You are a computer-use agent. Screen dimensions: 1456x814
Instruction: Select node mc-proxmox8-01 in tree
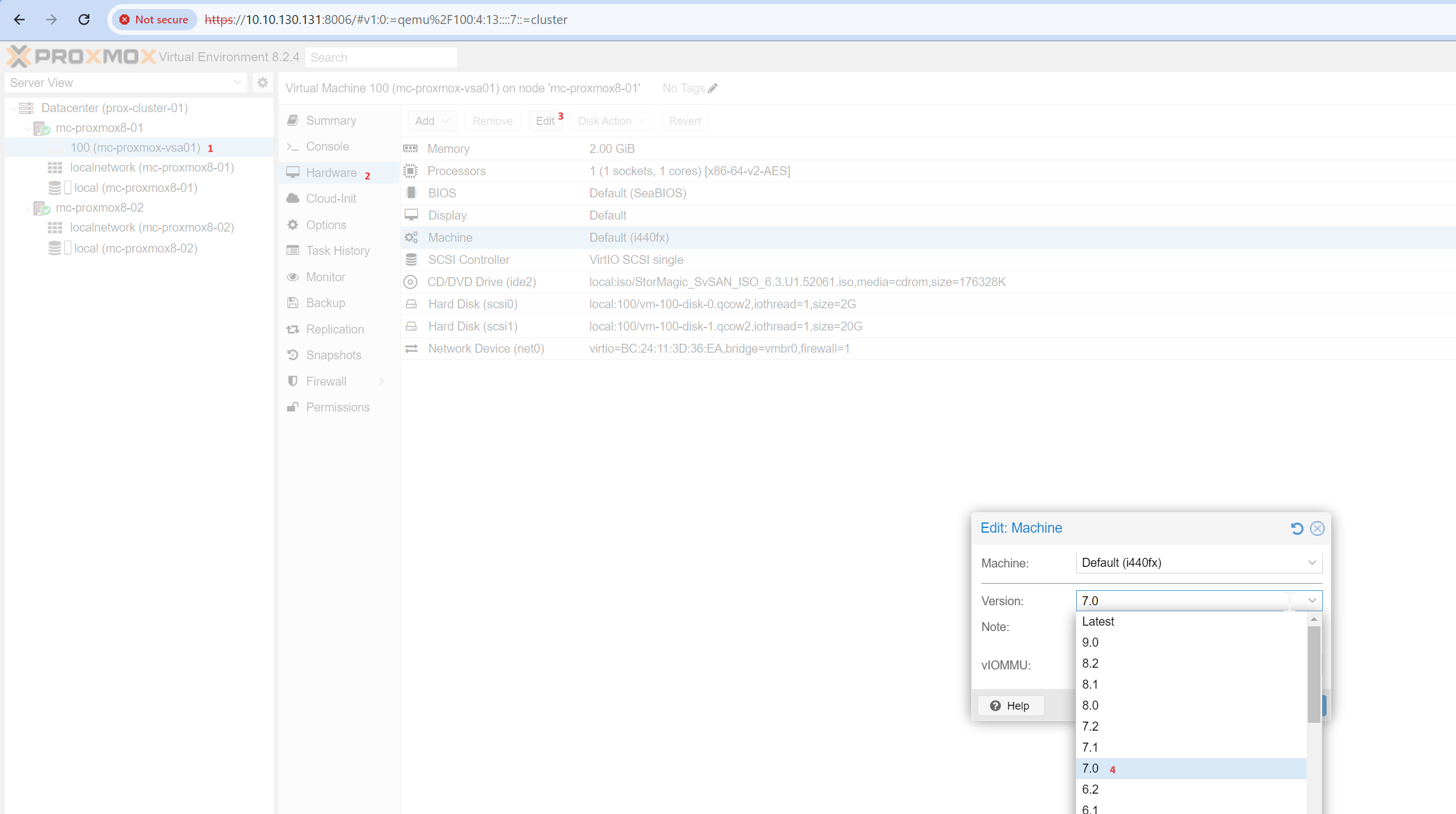(100, 128)
